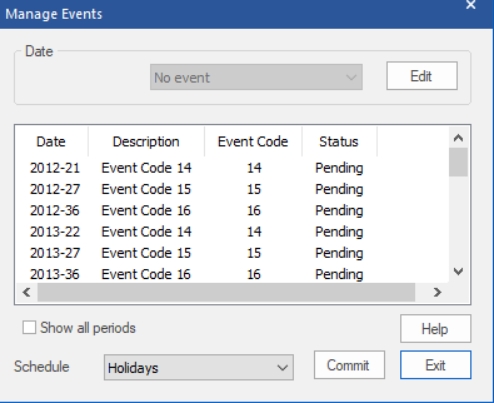This screenshot has height=403, width=494.
Task: Click the horizontal scroll right arrow
Action: 437,292
